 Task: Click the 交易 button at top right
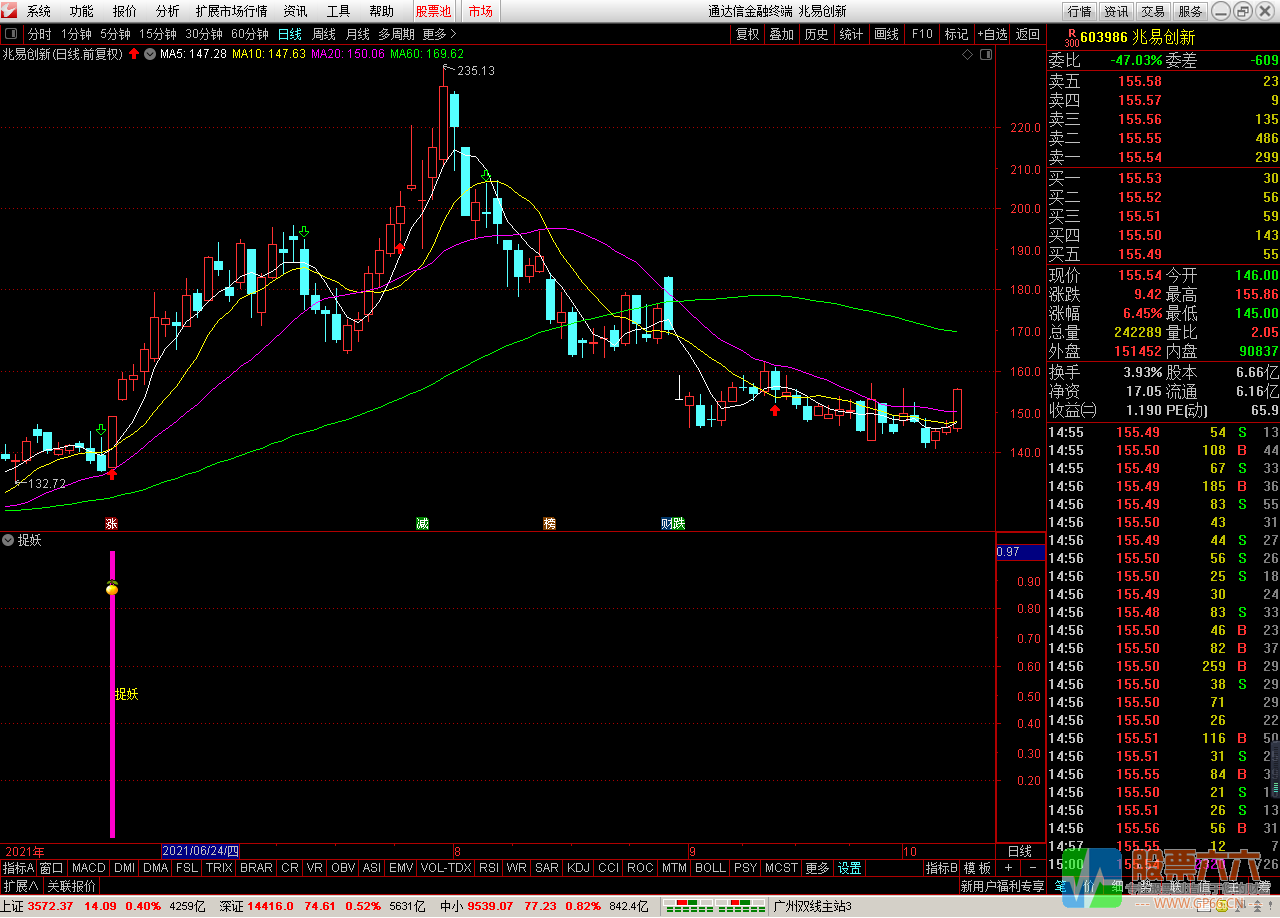(x=1154, y=12)
